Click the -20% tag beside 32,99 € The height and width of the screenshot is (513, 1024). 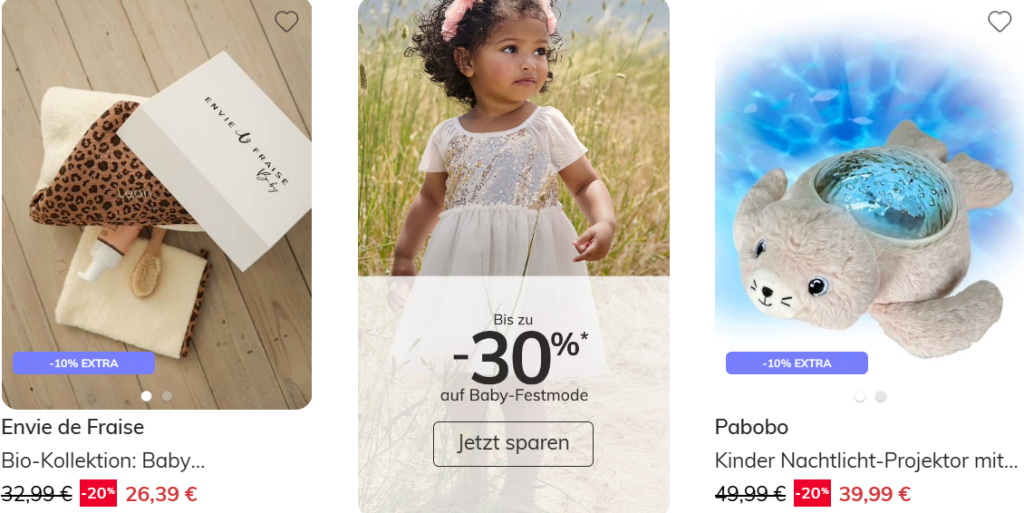pos(98,493)
